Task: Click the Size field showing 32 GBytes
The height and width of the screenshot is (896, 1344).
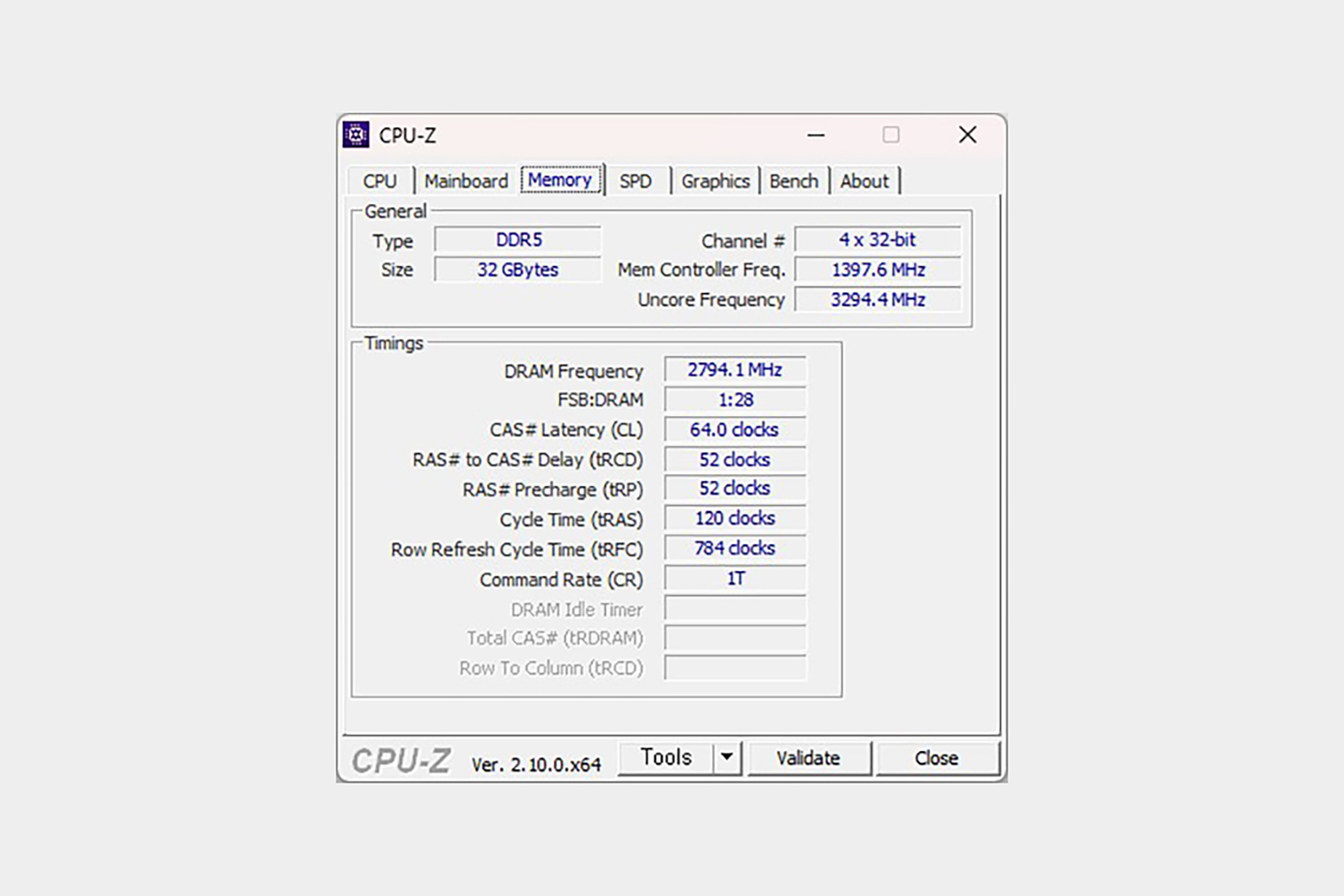Action: [x=518, y=270]
